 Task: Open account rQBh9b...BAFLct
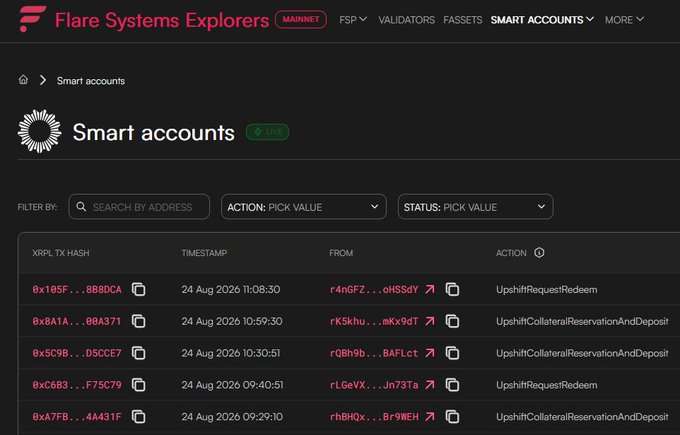pyautogui.click(x=374, y=353)
